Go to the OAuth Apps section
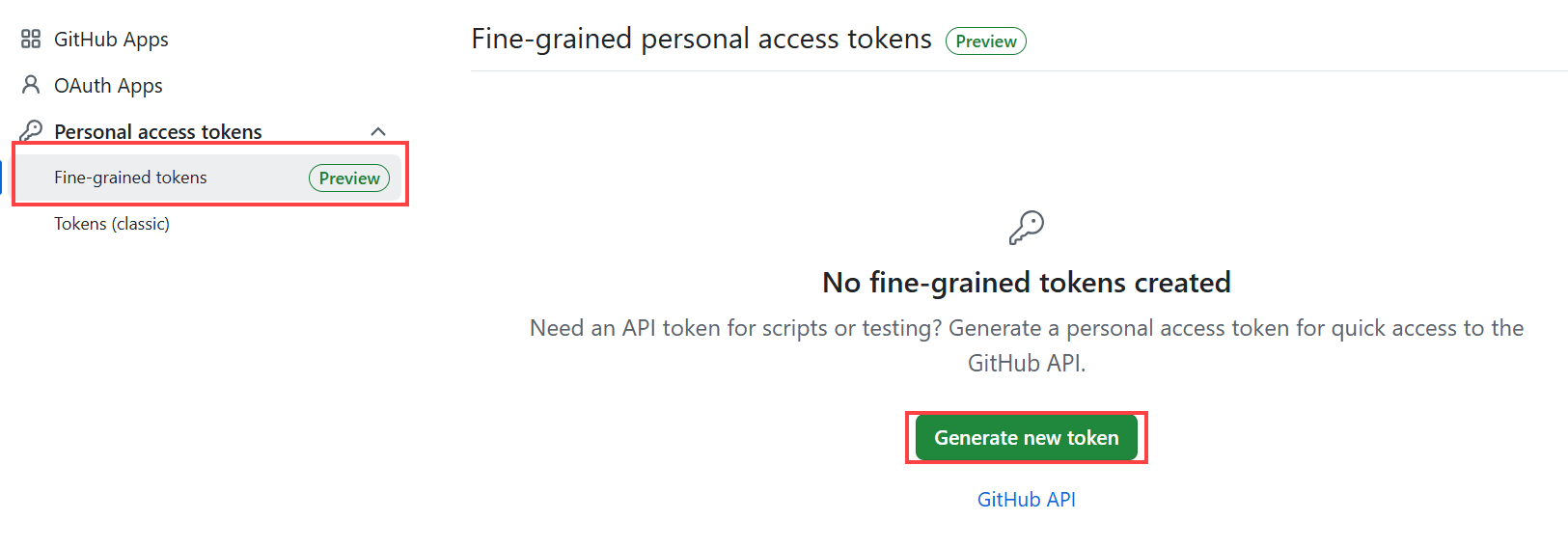The image size is (1568, 548). (108, 86)
